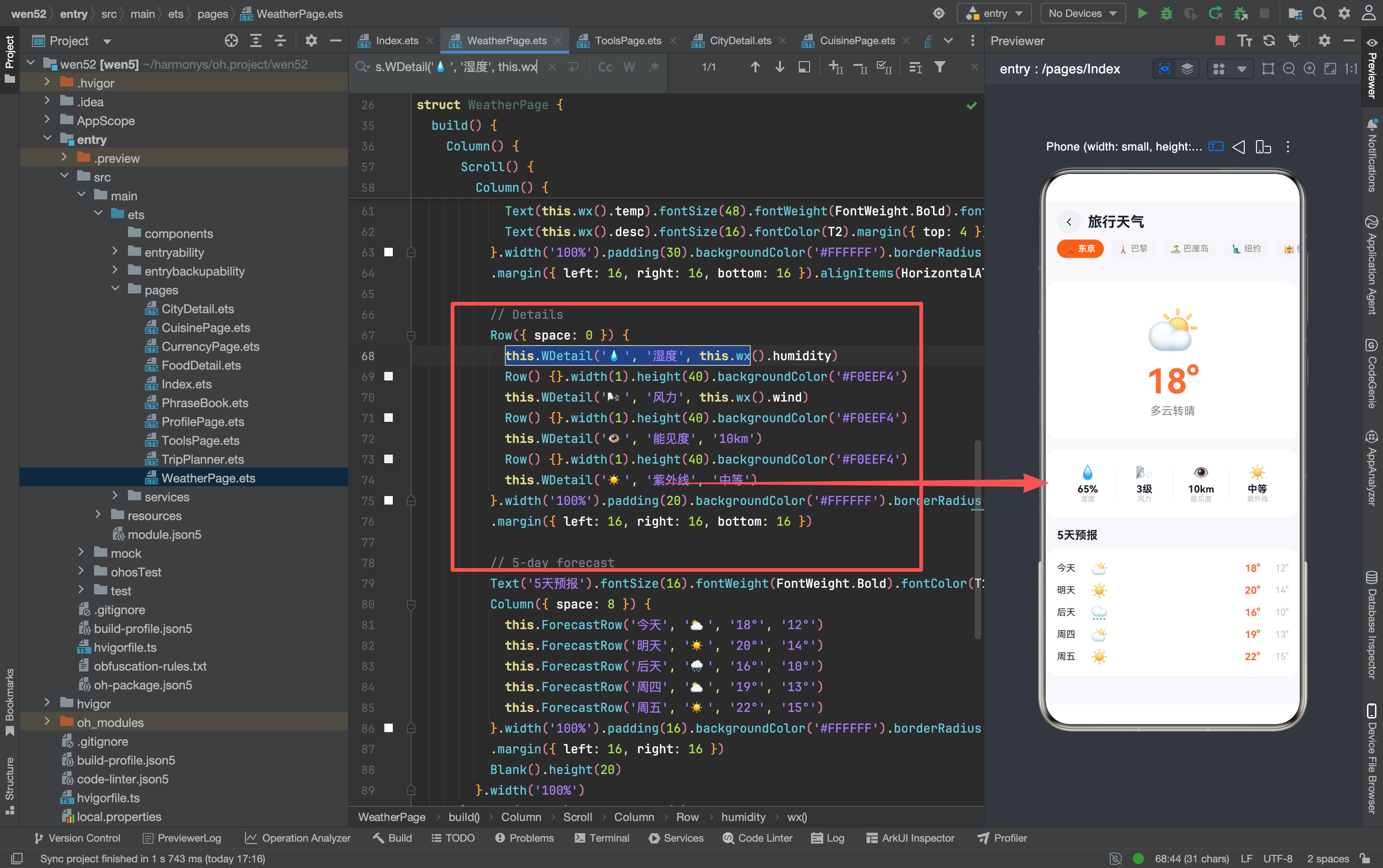Toggle match case Cc in search bar
The height and width of the screenshot is (868, 1383).
[x=605, y=67]
